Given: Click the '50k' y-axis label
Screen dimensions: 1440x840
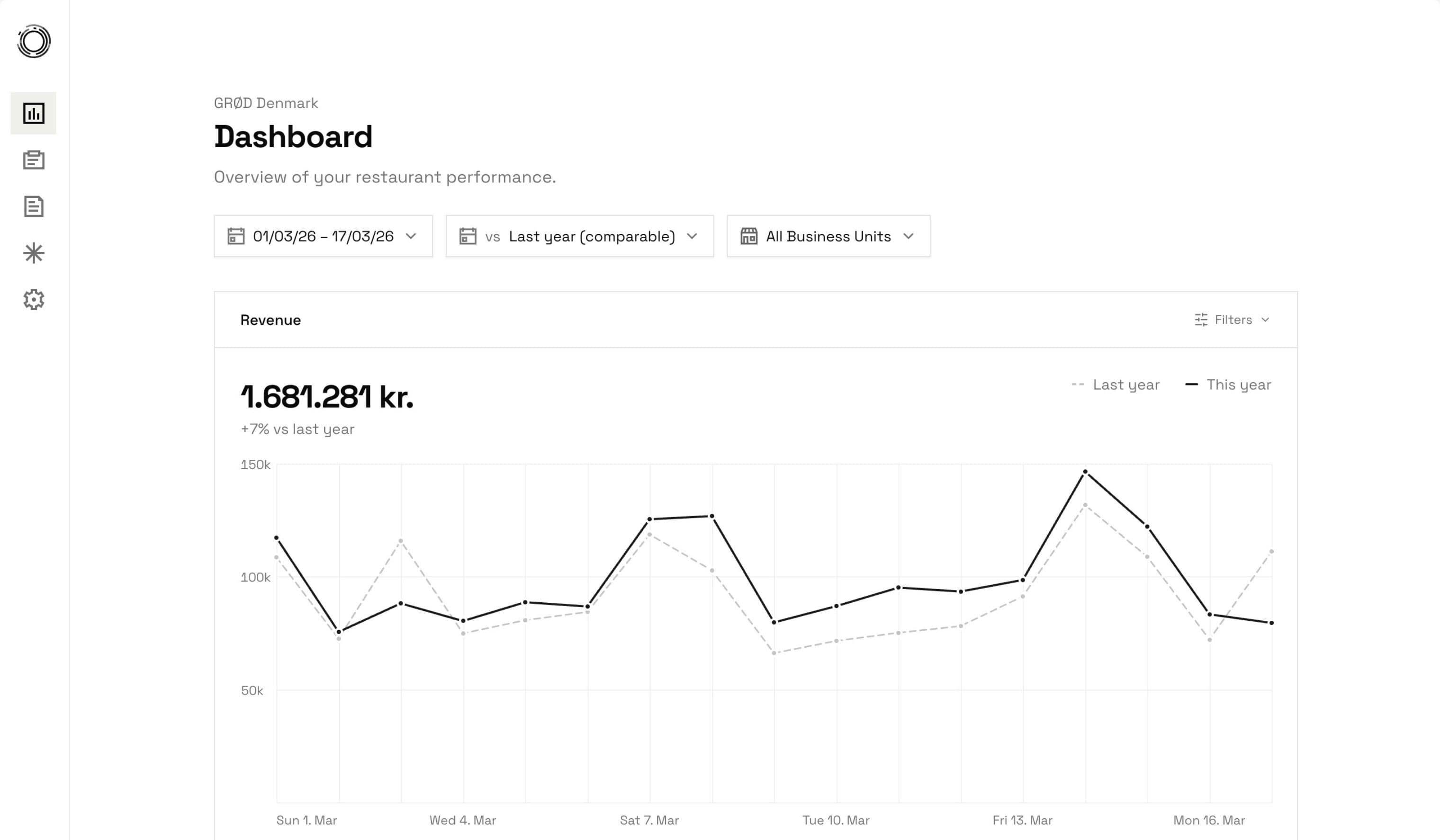Looking at the screenshot, I should point(252,690).
